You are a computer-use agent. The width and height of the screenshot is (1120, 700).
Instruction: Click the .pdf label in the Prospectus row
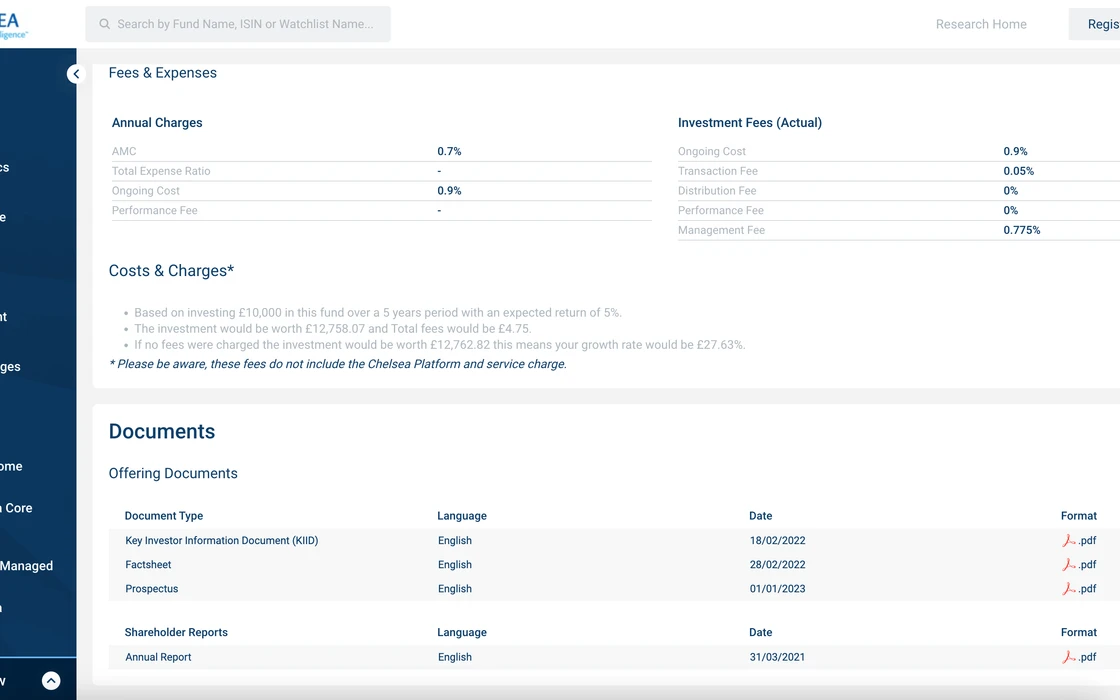pyautogui.click(x=1087, y=589)
